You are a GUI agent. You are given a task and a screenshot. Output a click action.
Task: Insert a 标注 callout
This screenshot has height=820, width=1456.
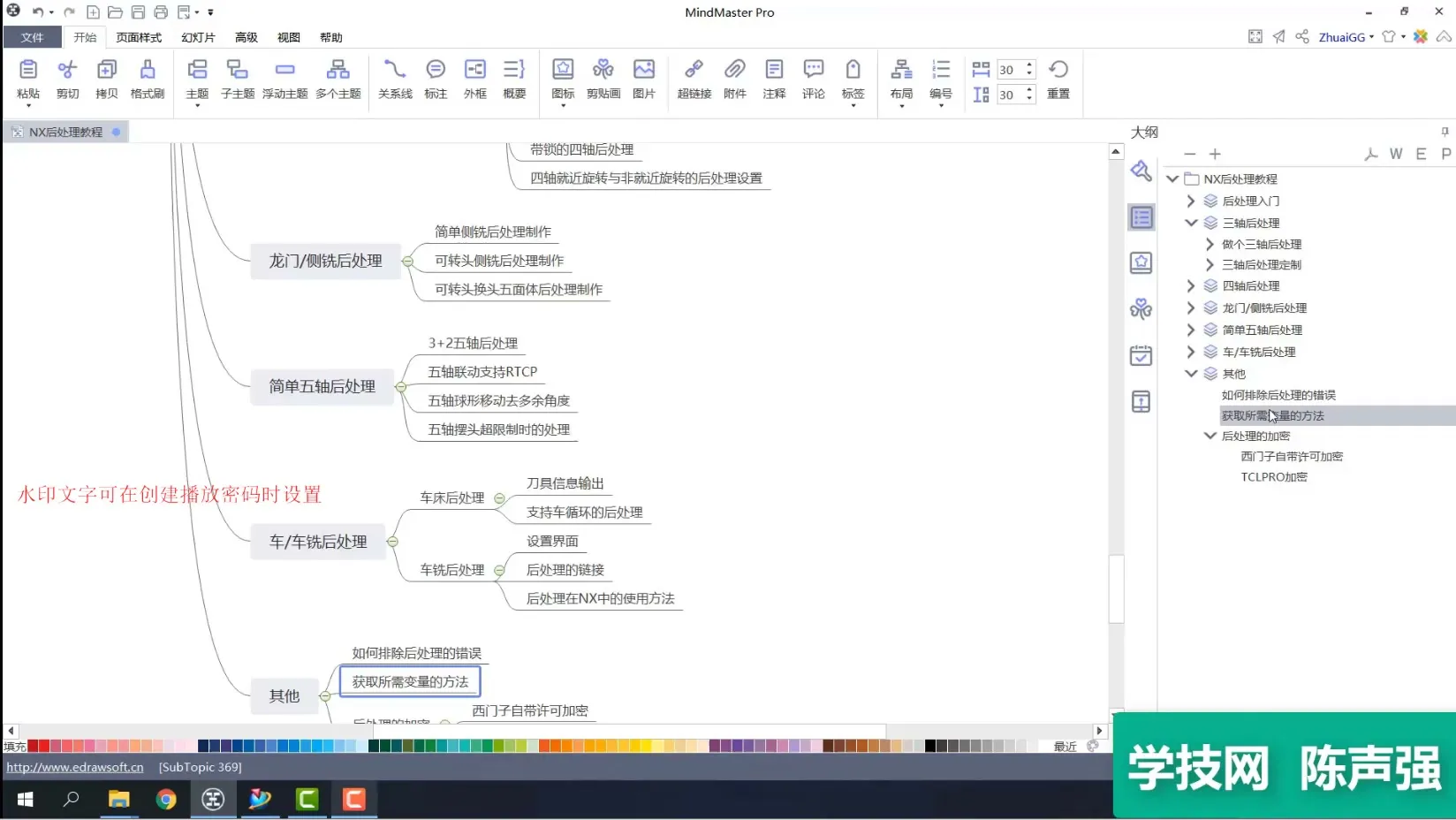436,79
